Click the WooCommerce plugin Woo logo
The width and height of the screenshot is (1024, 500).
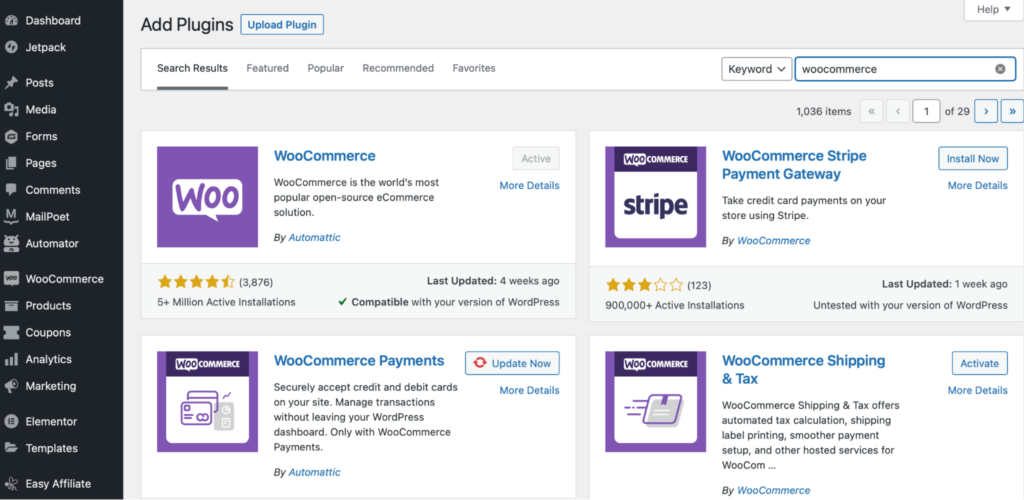point(207,197)
